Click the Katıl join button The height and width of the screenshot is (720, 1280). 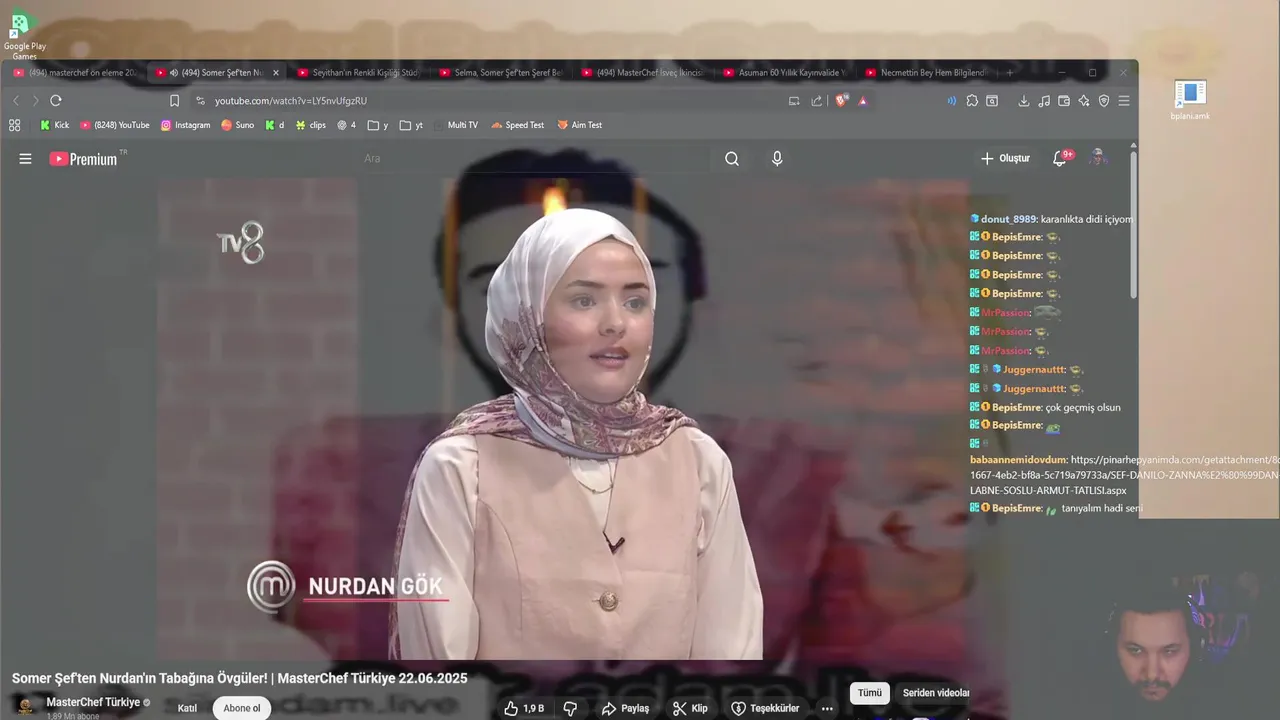pos(187,708)
